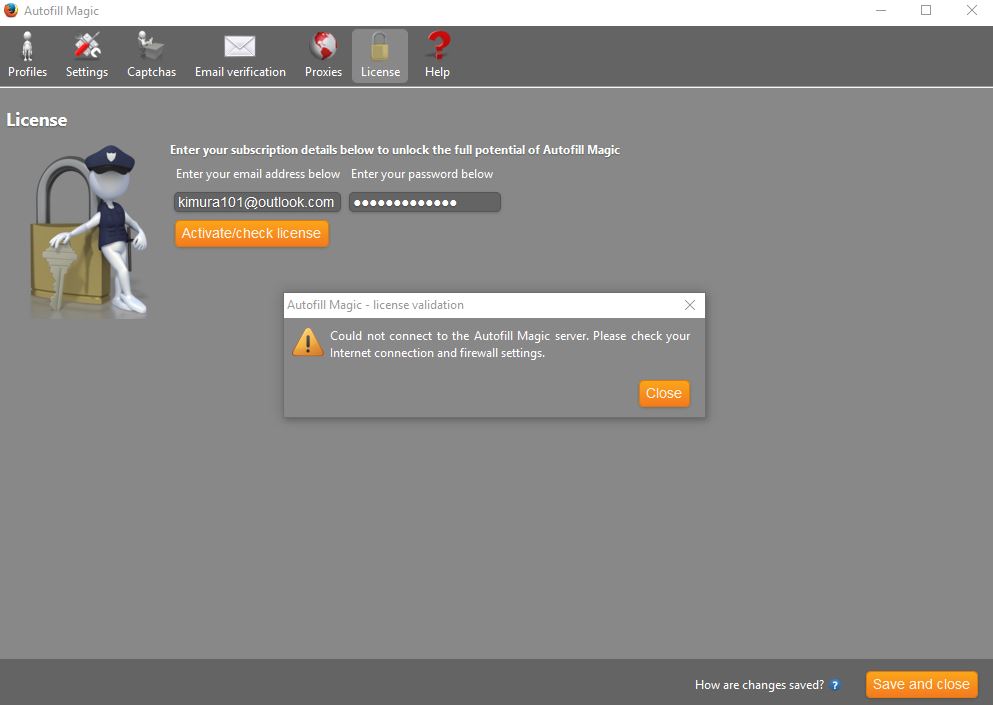Click the 'License' page heading
This screenshot has height=705, width=993.
(x=37, y=120)
